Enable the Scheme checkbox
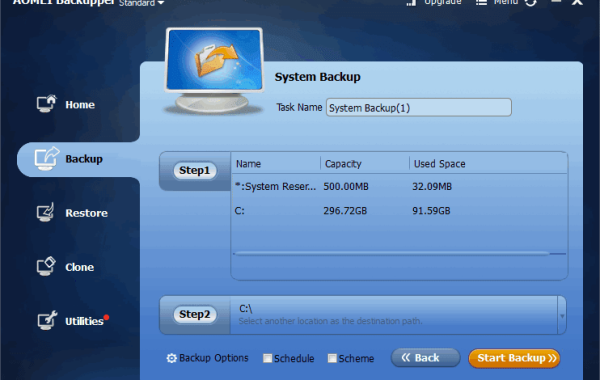 (332, 358)
